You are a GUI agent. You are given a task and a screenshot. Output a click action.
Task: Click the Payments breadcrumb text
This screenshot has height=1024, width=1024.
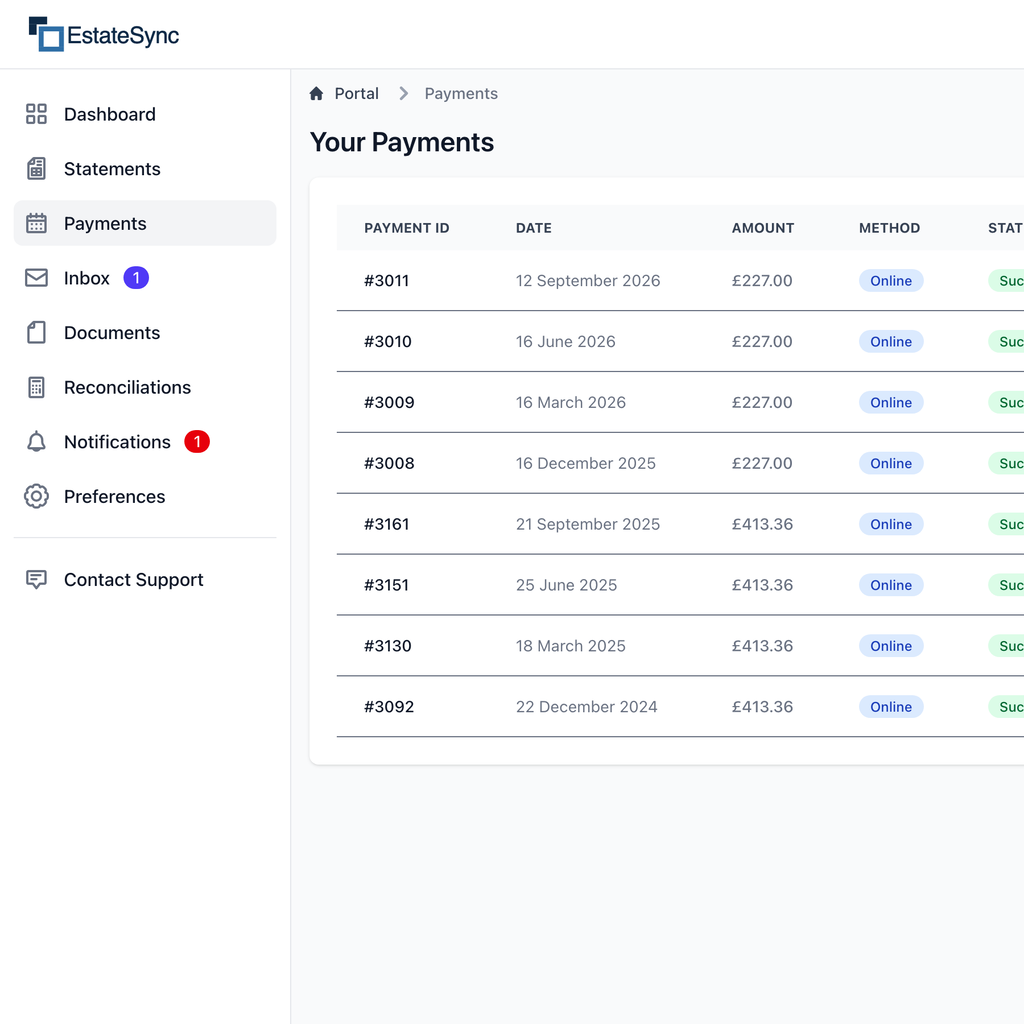click(461, 93)
